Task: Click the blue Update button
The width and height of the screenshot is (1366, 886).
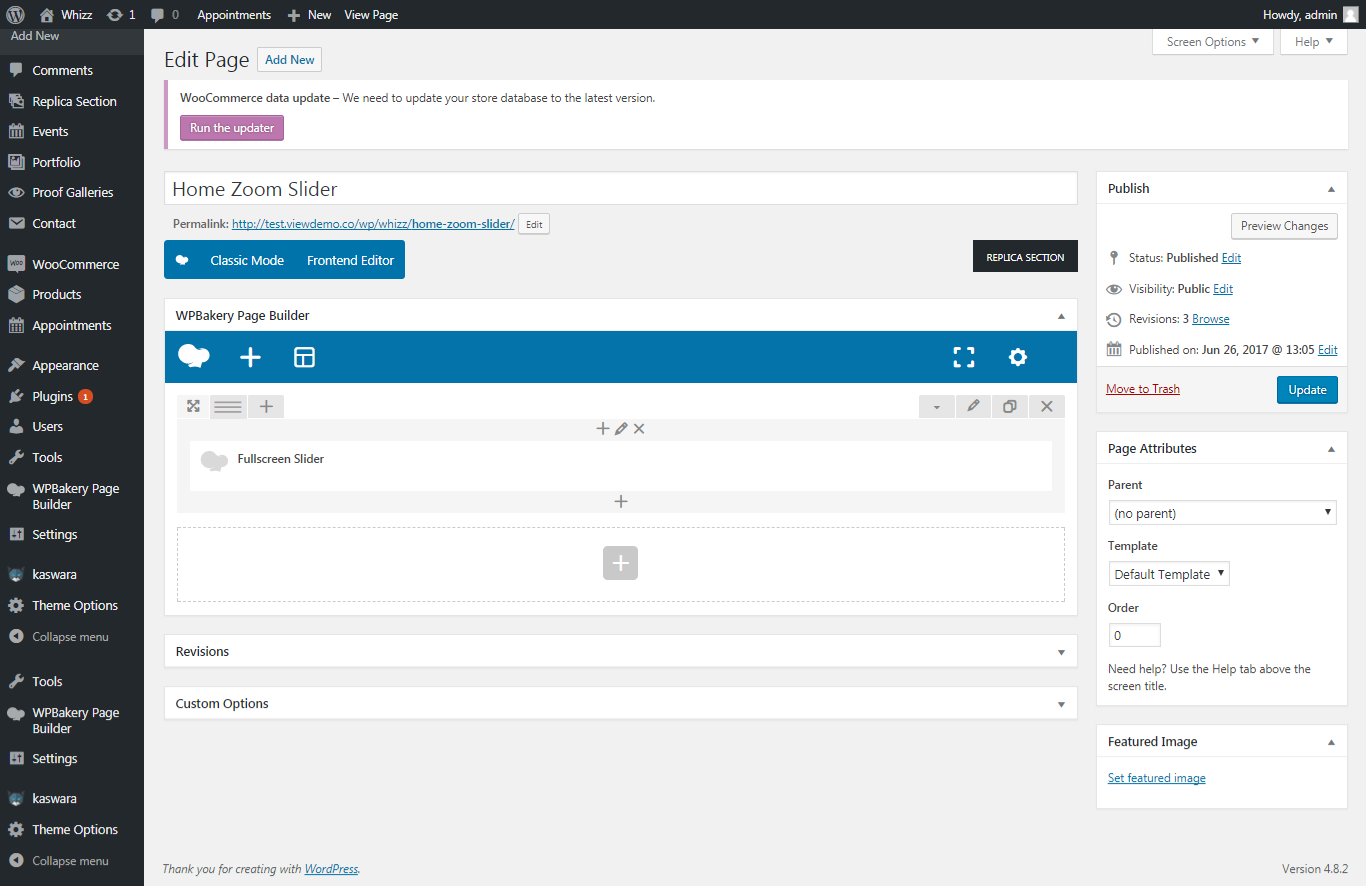Action: click(x=1307, y=390)
